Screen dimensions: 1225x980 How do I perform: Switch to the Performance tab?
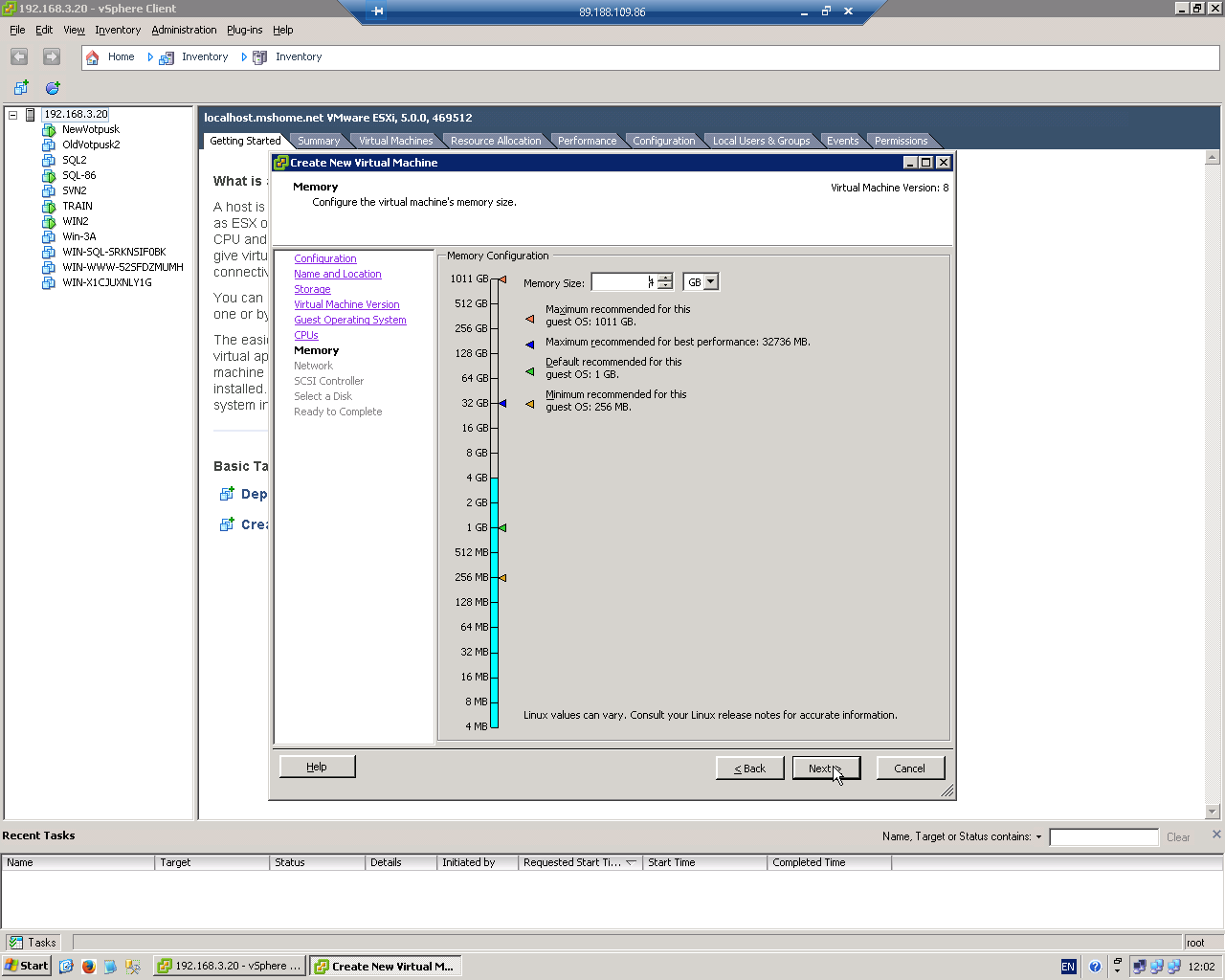pyautogui.click(x=587, y=141)
